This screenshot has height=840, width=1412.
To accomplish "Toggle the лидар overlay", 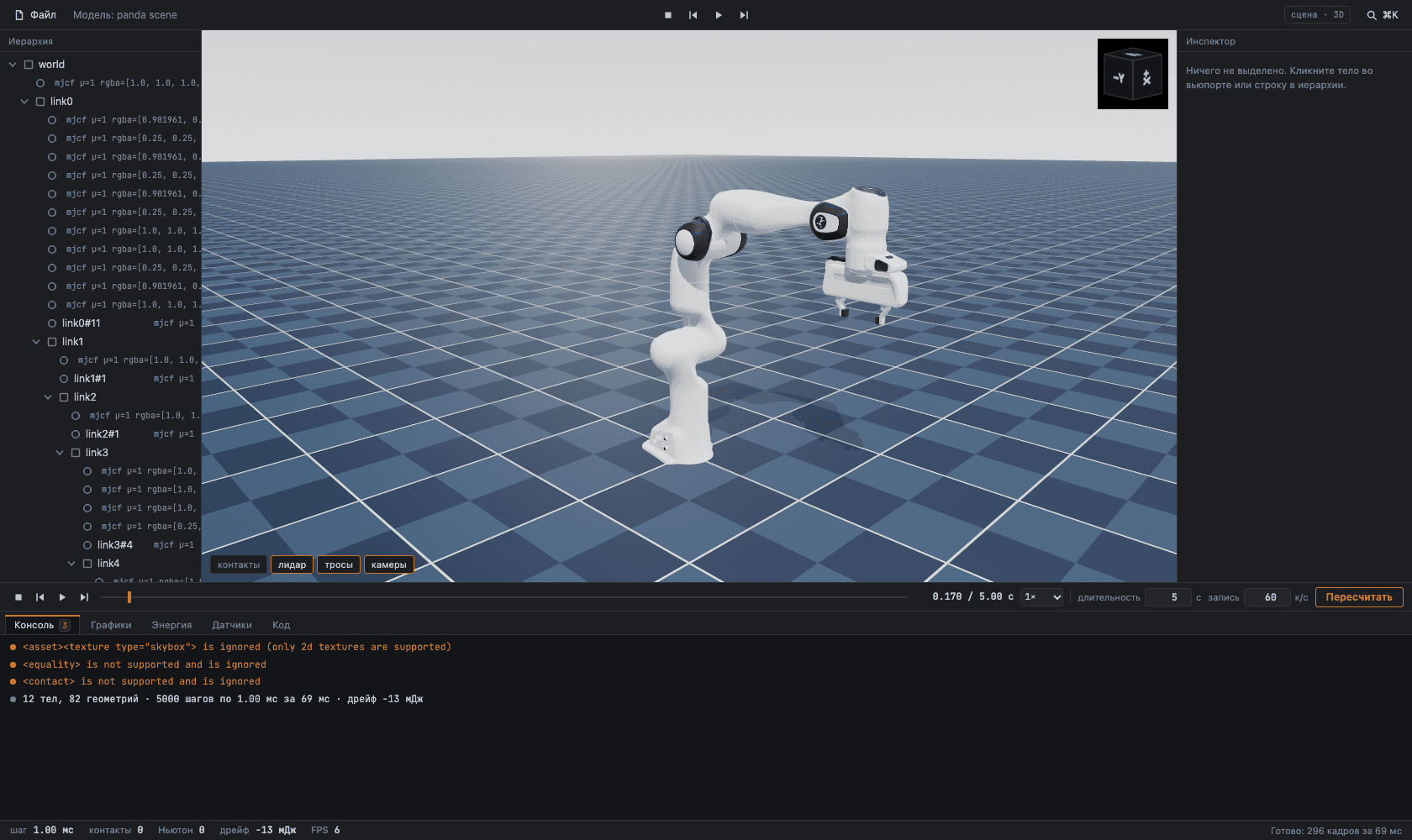I will (x=292, y=564).
